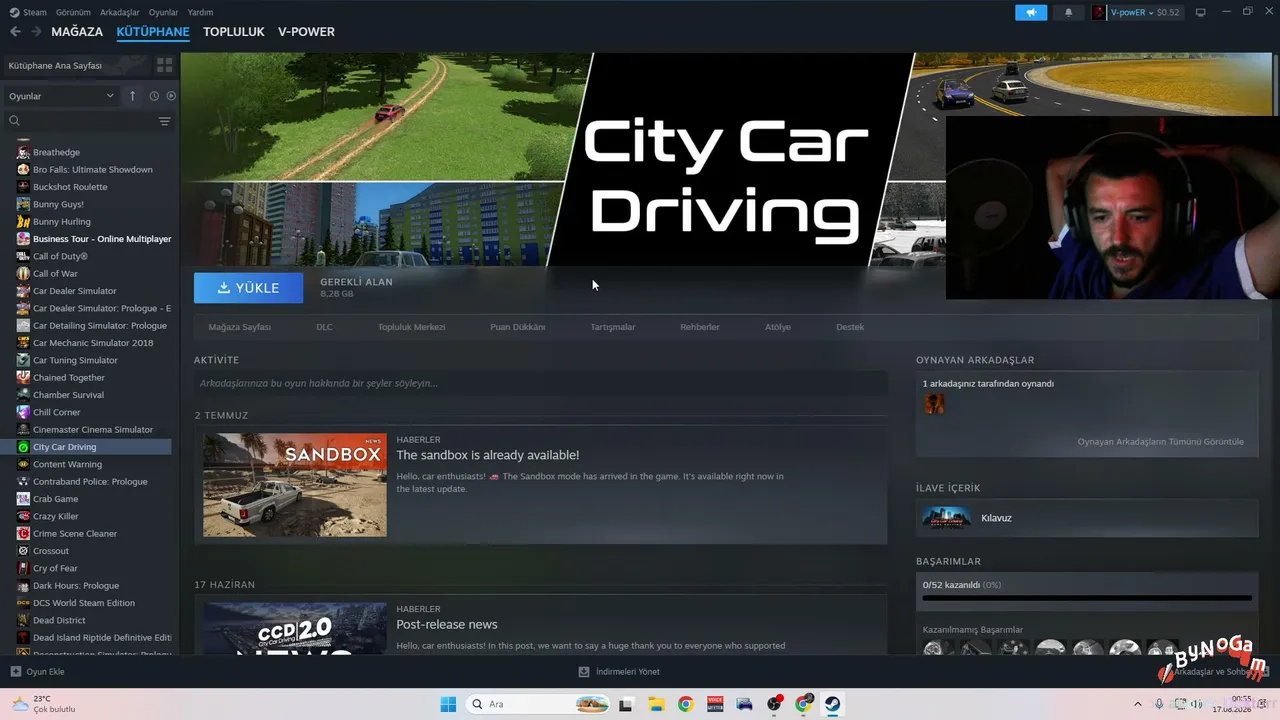Open the Puan Dükkânı link
This screenshot has height=720, width=1280.
click(x=518, y=327)
